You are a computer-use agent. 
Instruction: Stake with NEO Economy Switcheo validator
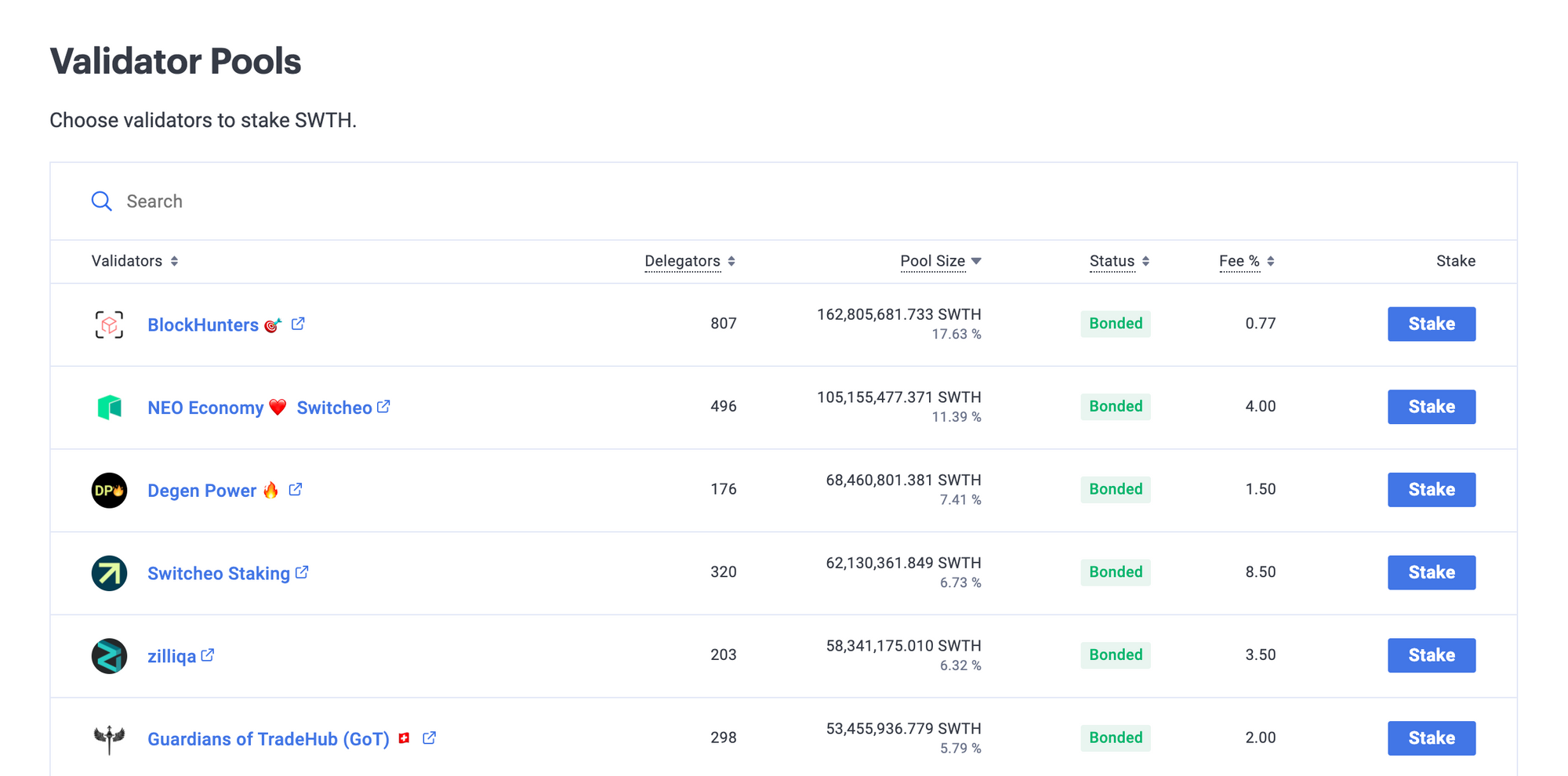(1432, 407)
